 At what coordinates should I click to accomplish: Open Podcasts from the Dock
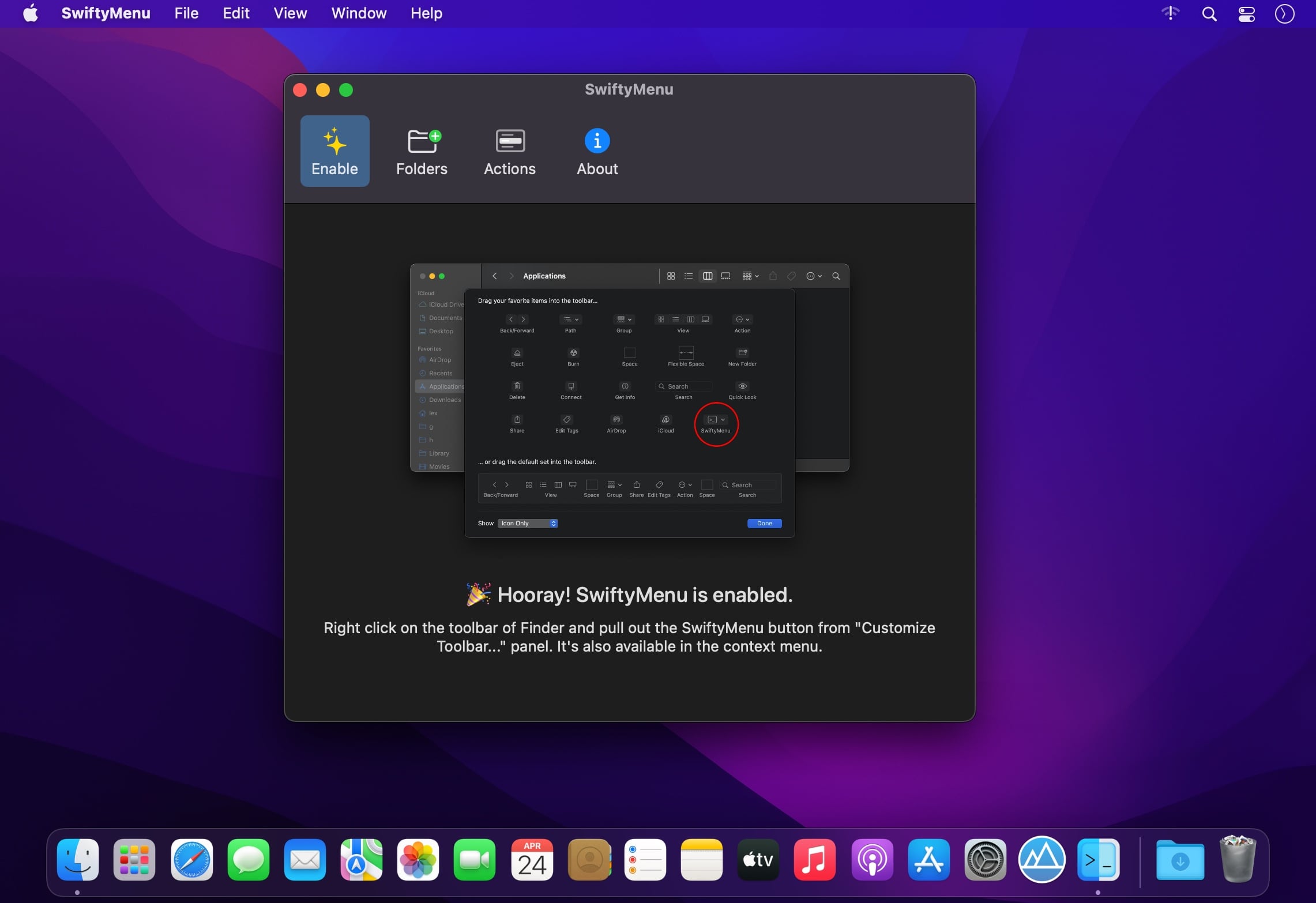tap(872, 860)
